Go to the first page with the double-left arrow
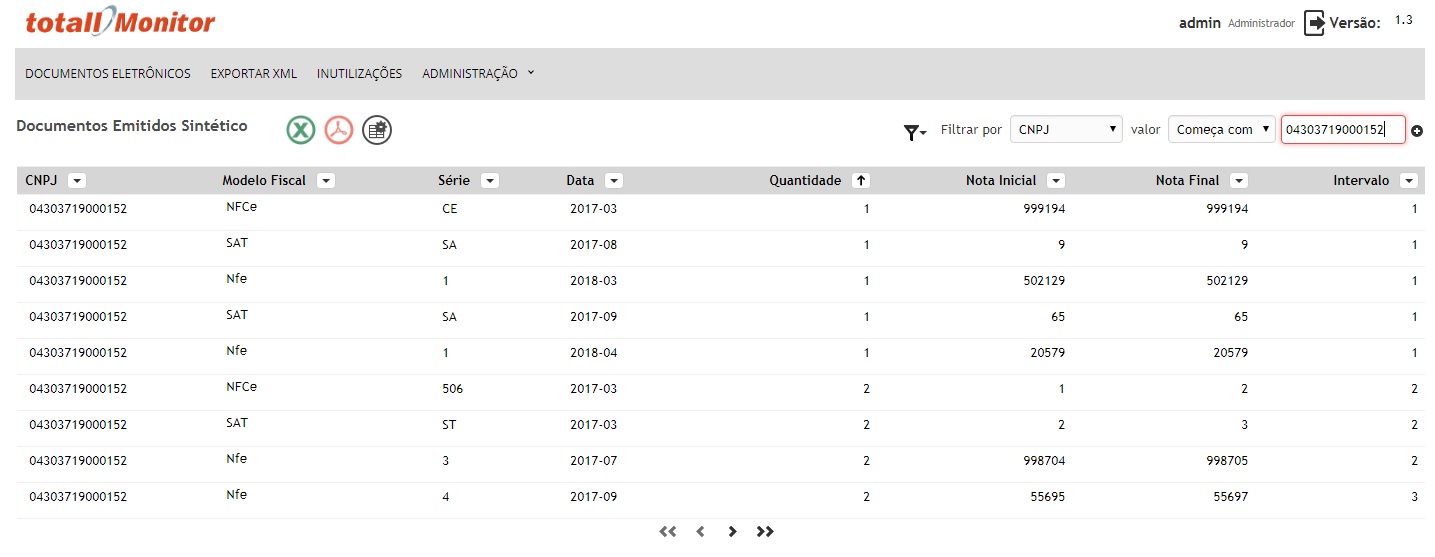Screen dimensions: 1435x557 coord(668,532)
